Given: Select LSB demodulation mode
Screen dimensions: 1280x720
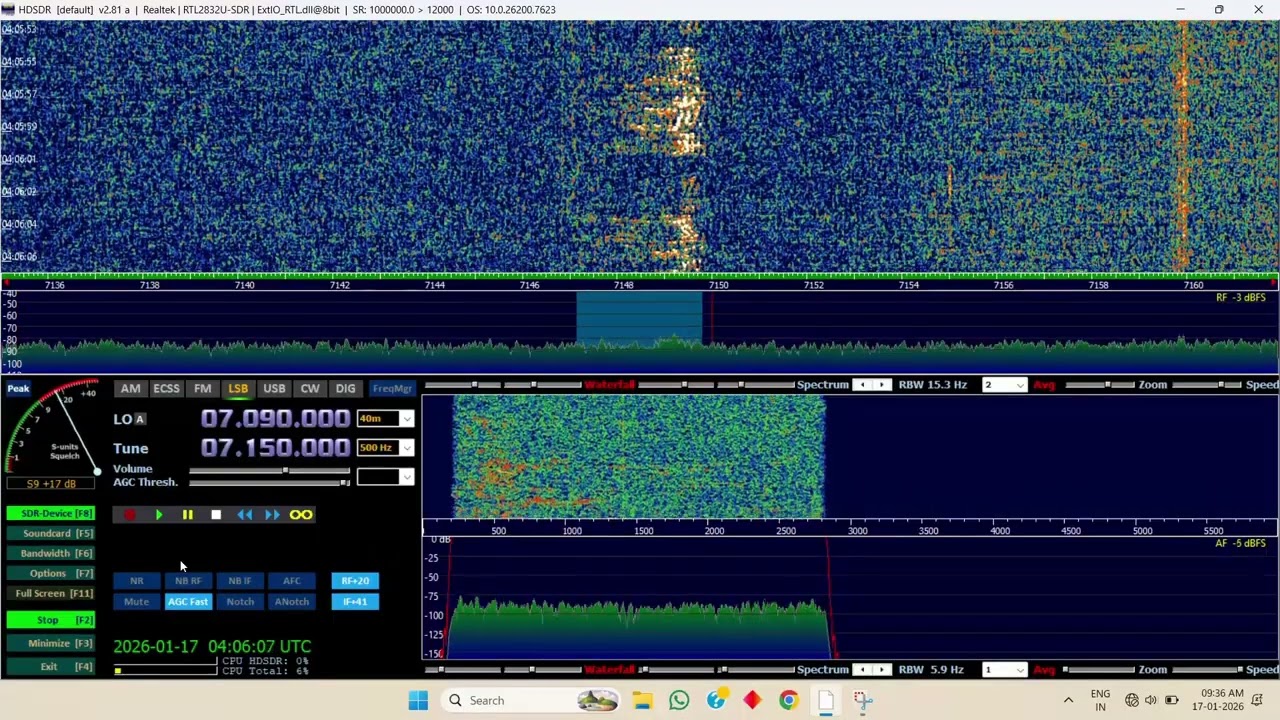Looking at the screenshot, I should tap(238, 389).
